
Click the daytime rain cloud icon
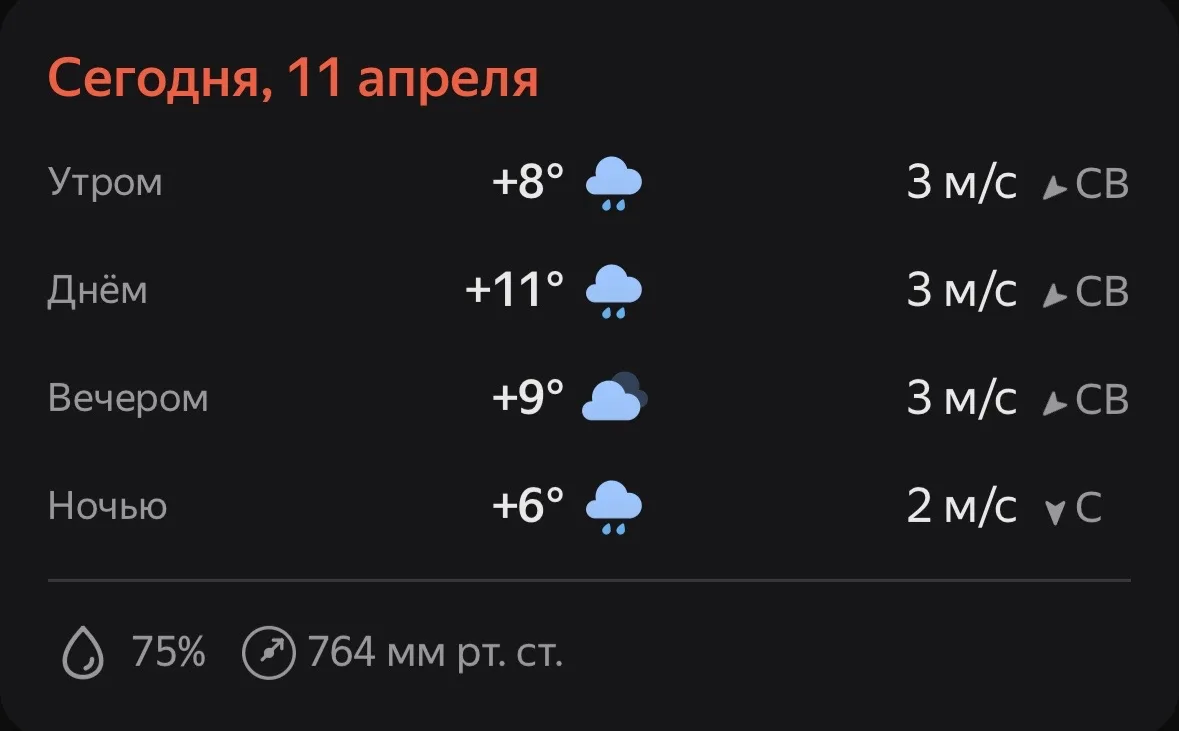pos(613,292)
